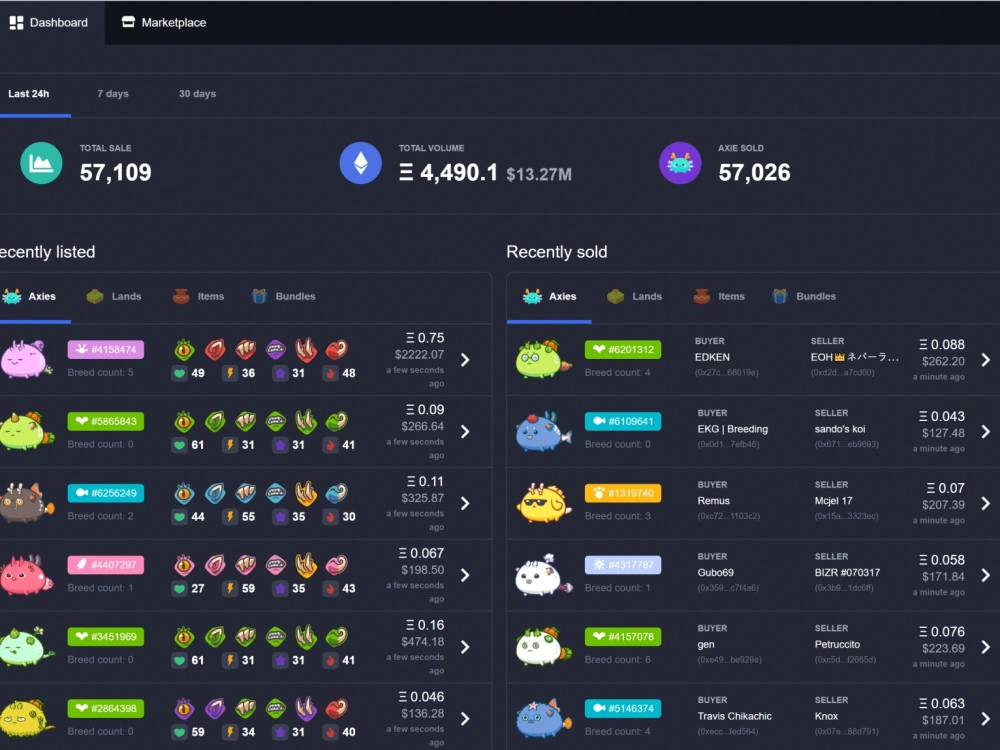Open sold axie badge #4317787
This screenshot has height=750, width=1000.
(x=623, y=565)
